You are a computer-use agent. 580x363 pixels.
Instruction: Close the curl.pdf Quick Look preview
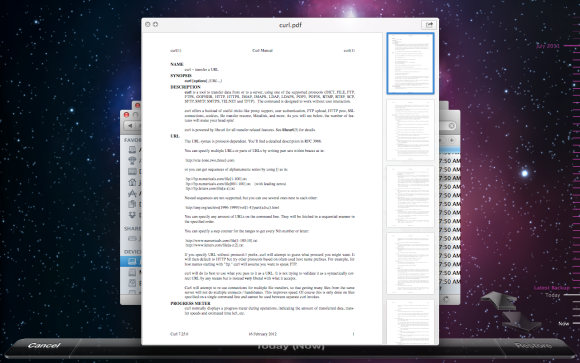148,24
